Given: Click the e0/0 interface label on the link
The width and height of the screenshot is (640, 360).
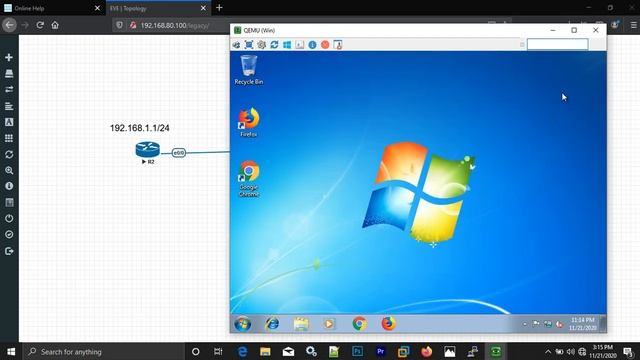Looking at the screenshot, I should 179,153.
